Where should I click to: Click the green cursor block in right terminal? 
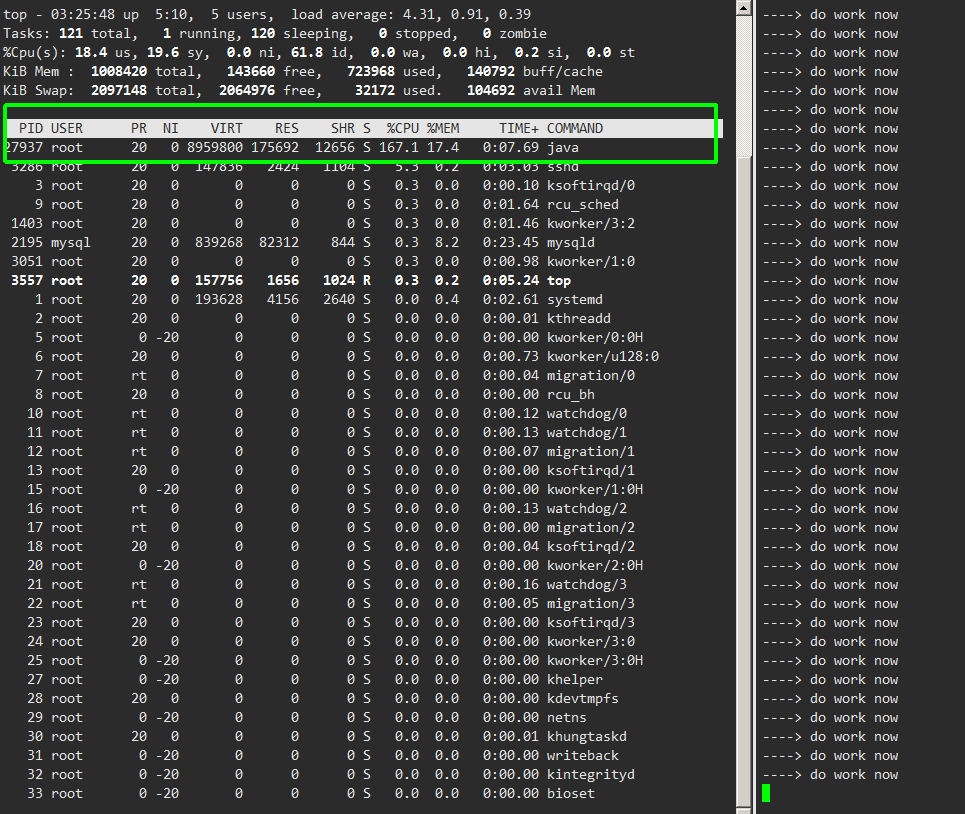pos(766,793)
